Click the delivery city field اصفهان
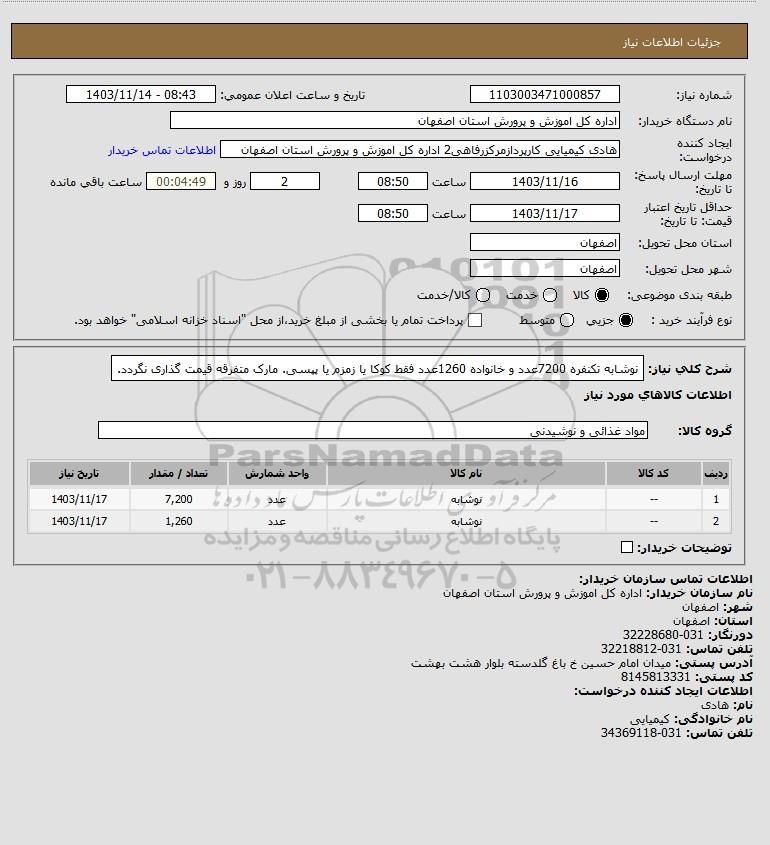 (x=545, y=268)
